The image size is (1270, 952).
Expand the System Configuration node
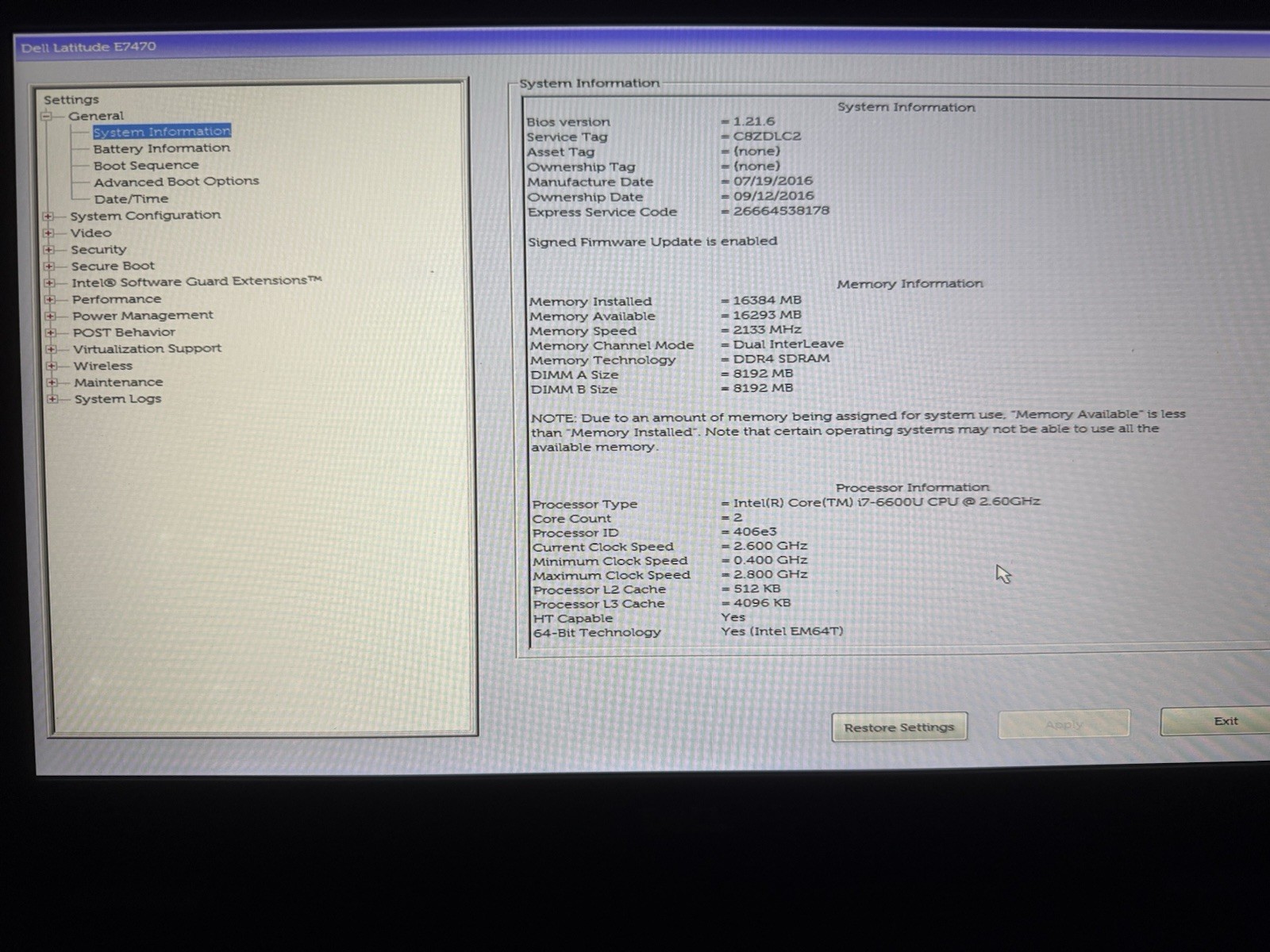tap(48, 216)
